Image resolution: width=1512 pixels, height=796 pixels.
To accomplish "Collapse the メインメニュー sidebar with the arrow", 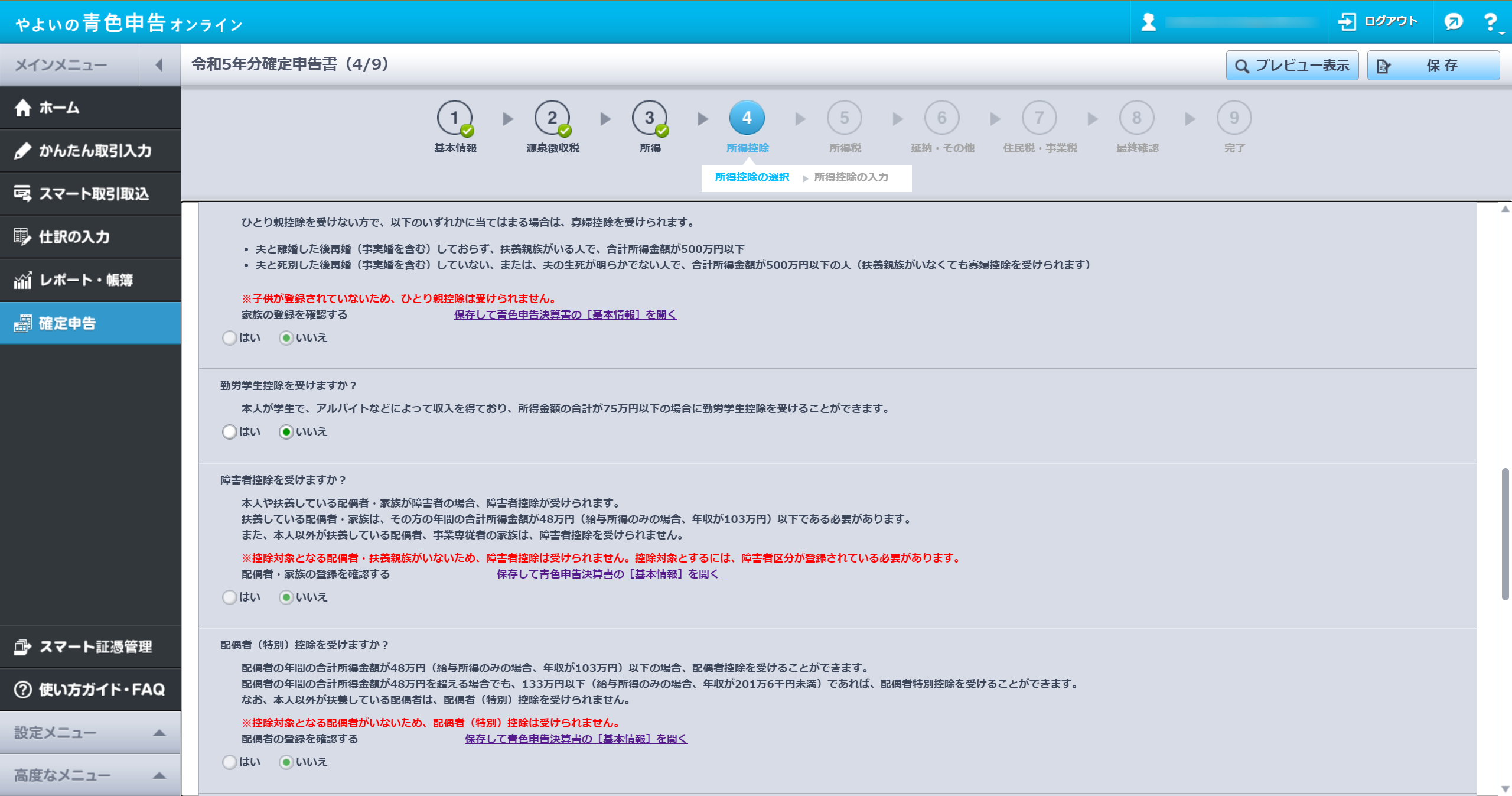I will (x=159, y=65).
